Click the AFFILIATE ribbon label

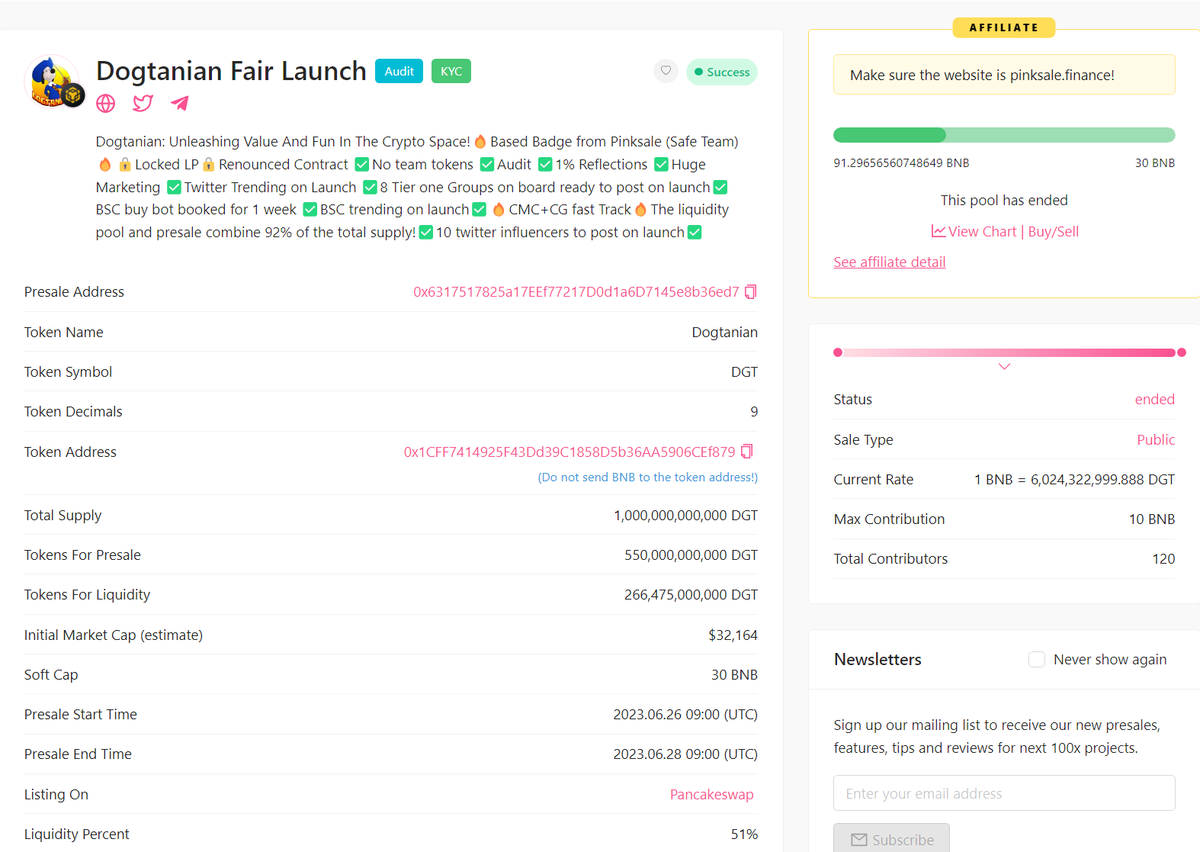1004,27
